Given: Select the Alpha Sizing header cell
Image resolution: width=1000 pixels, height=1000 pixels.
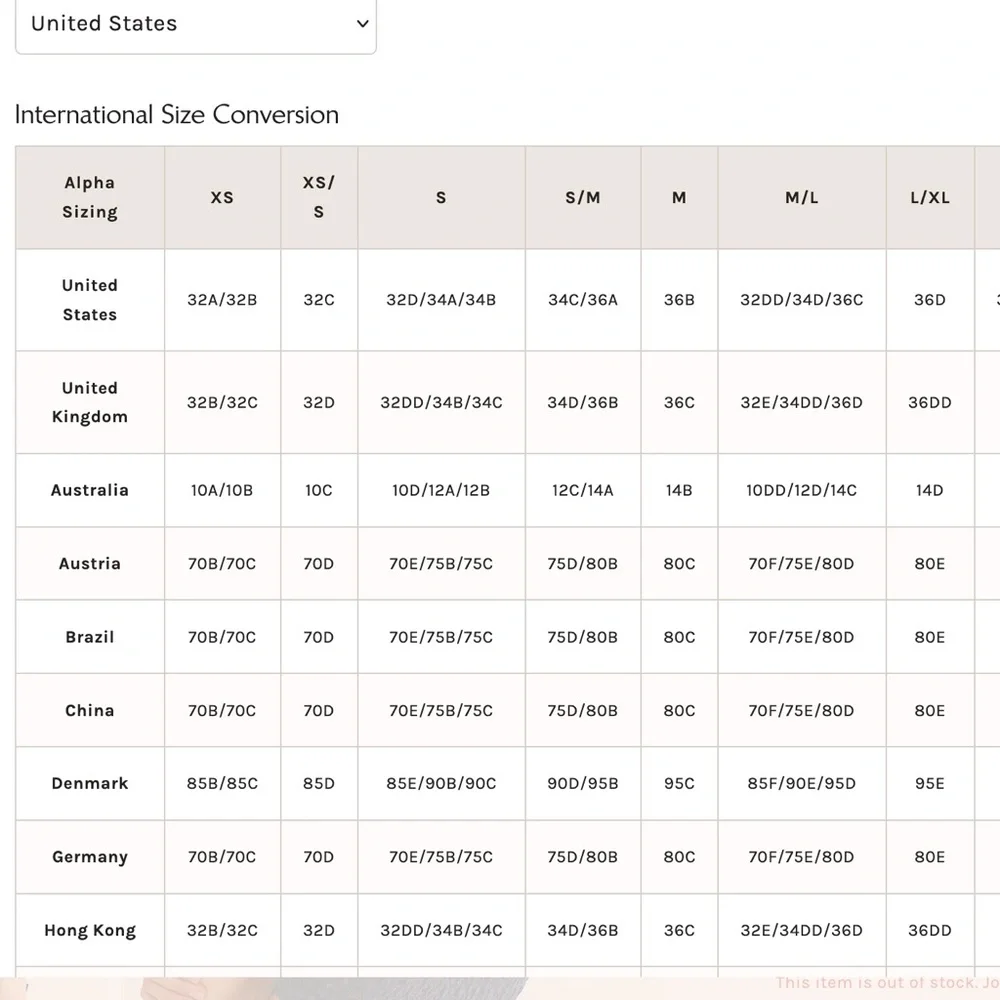Looking at the screenshot, I should [90, 198].
